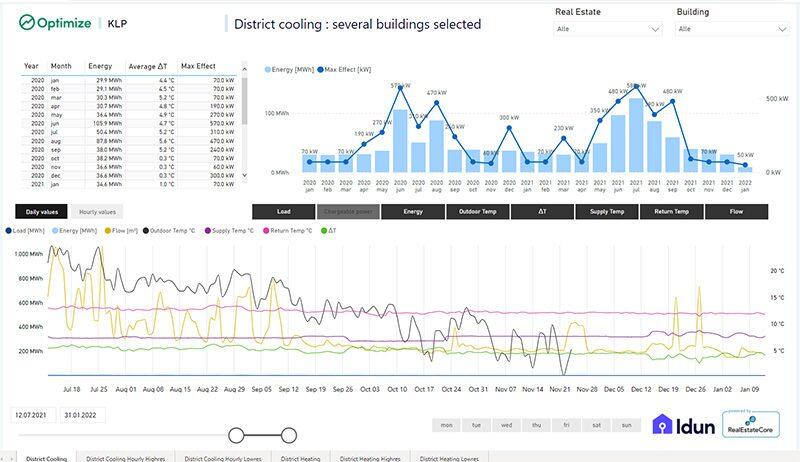Click the Load series button

[x=284, y=212]
